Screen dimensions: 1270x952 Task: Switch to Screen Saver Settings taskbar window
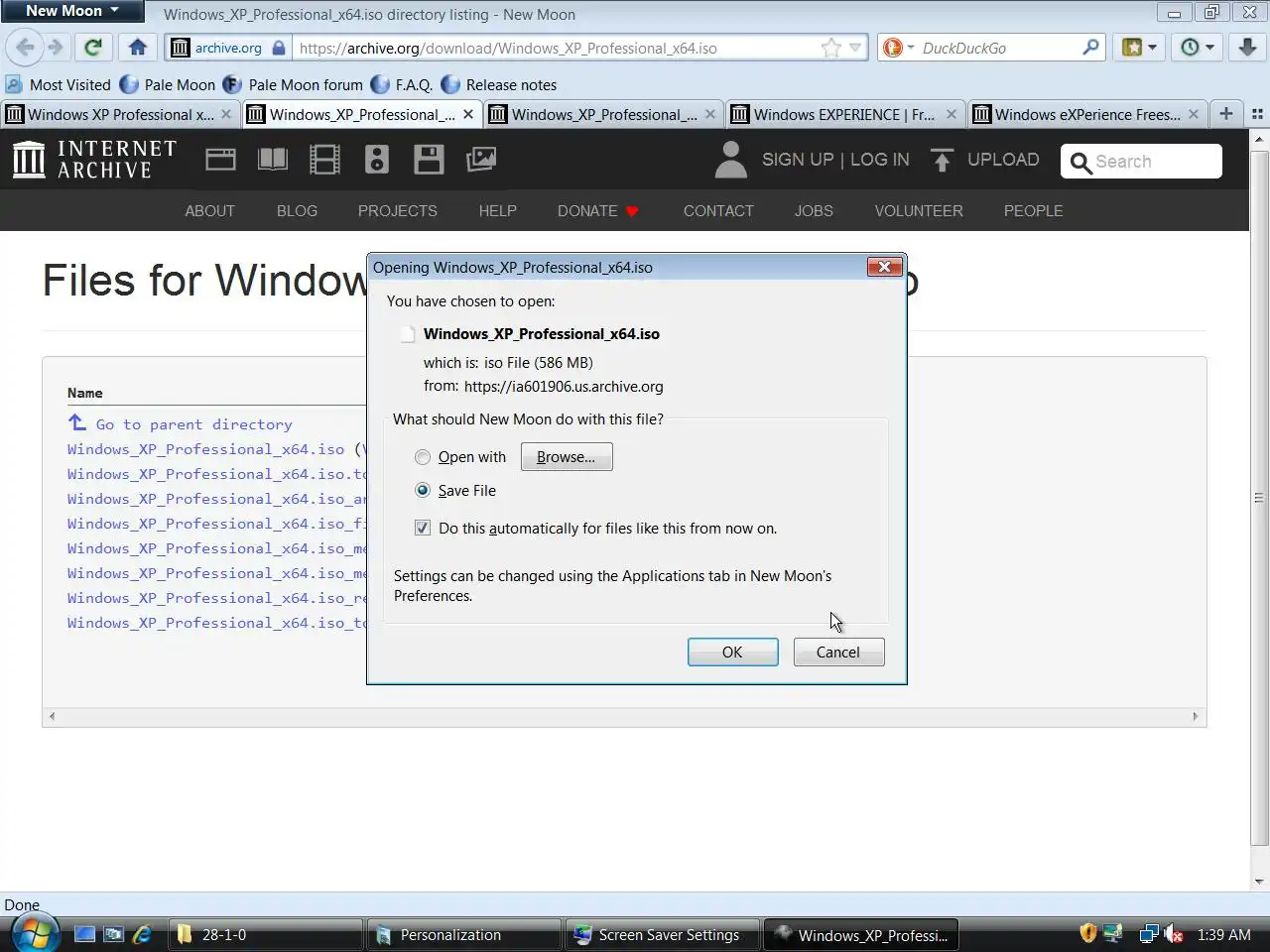point(663,934)
